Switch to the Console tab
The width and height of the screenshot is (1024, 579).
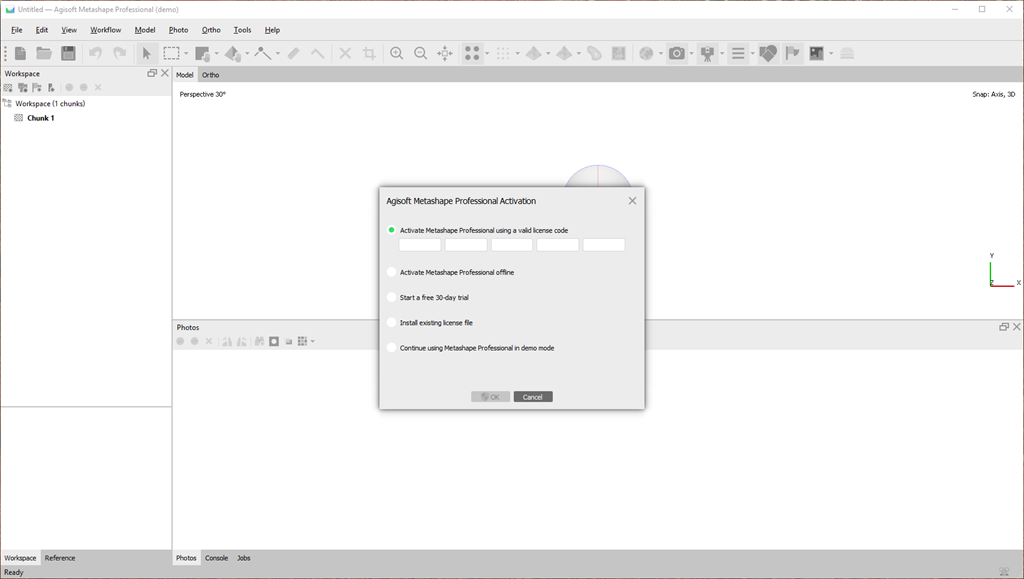point(216,558)
